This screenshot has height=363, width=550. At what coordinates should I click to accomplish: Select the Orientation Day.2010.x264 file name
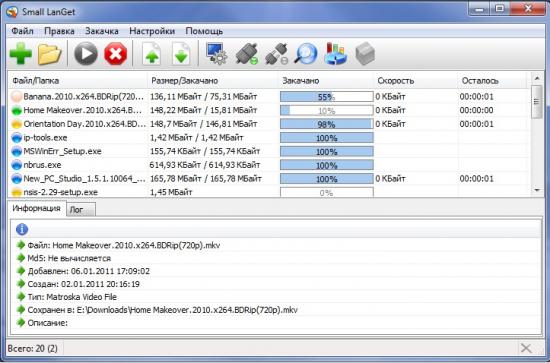click(x=84, y=123)
